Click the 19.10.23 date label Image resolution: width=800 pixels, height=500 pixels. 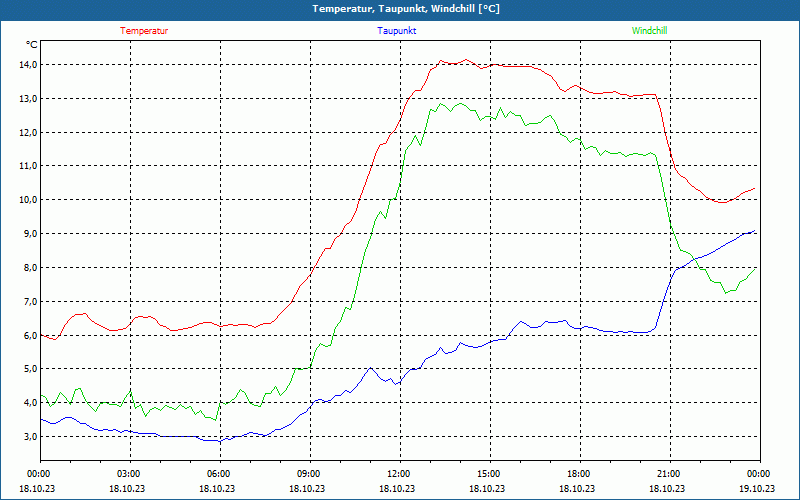[757, 488]
